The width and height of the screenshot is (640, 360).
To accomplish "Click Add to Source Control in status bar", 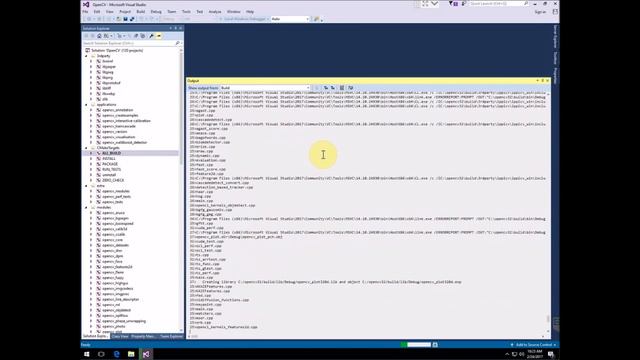I will (x=534, y=345).
